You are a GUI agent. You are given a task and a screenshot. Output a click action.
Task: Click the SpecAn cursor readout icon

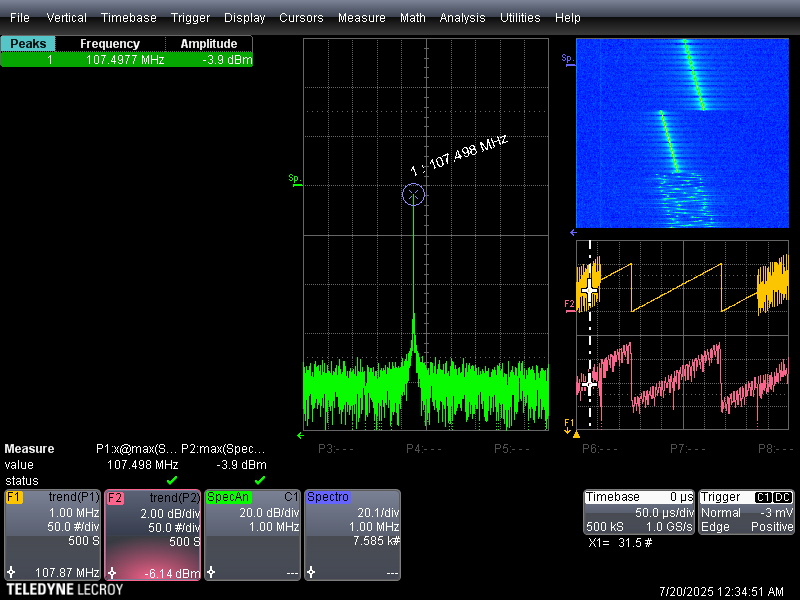tap(211, 572)
